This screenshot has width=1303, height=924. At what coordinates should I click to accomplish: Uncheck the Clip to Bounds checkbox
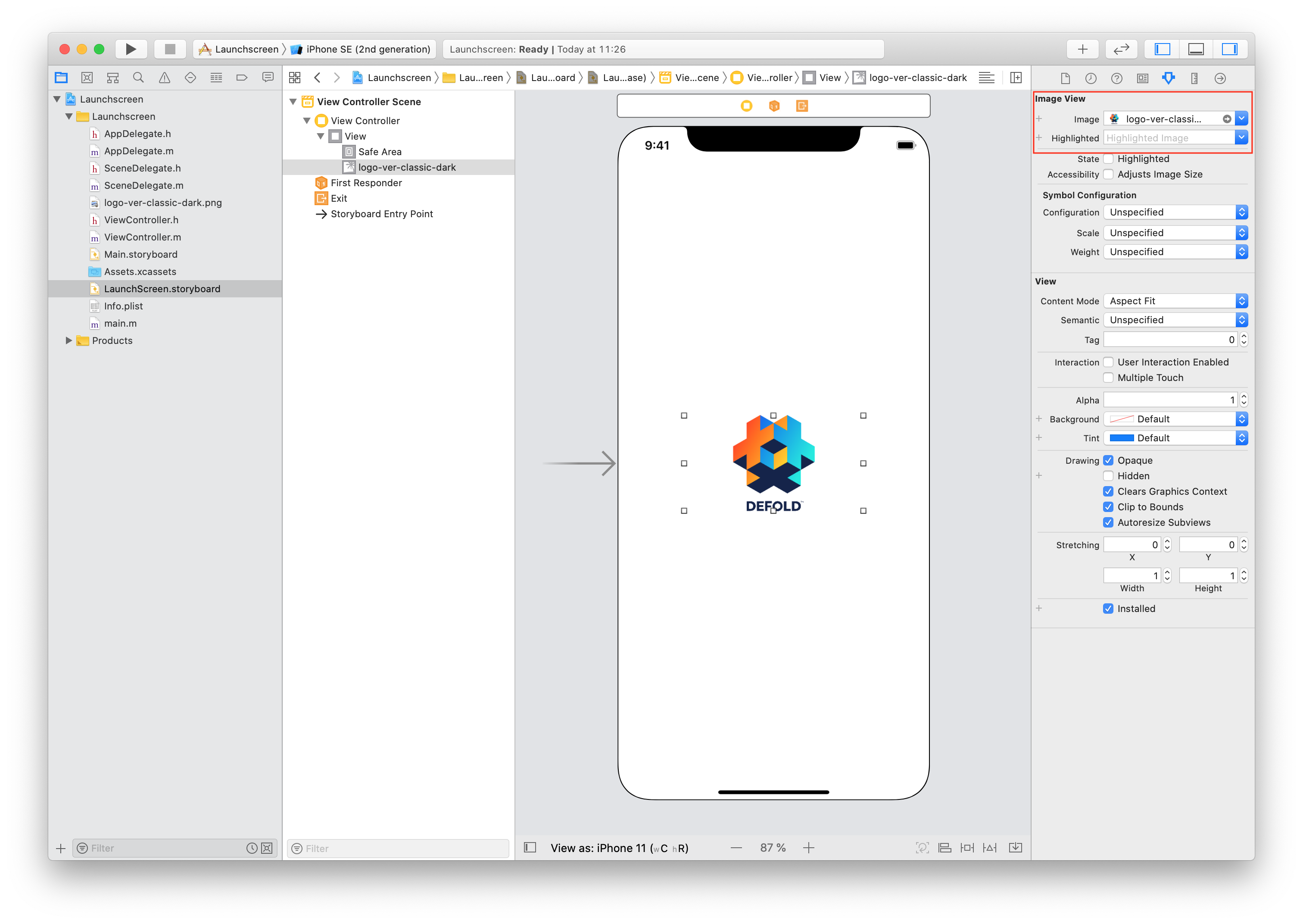pyautogui.click(x=1108, y=506)
